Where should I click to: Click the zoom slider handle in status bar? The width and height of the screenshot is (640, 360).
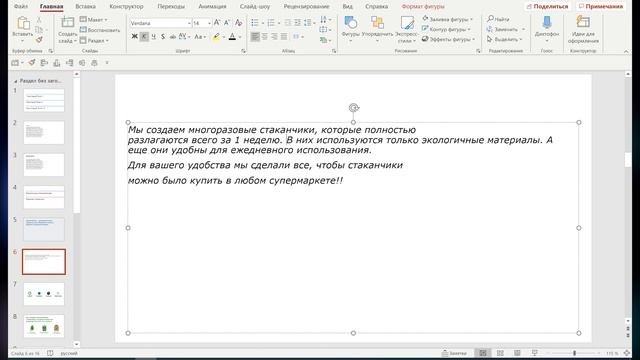[574, 353]
